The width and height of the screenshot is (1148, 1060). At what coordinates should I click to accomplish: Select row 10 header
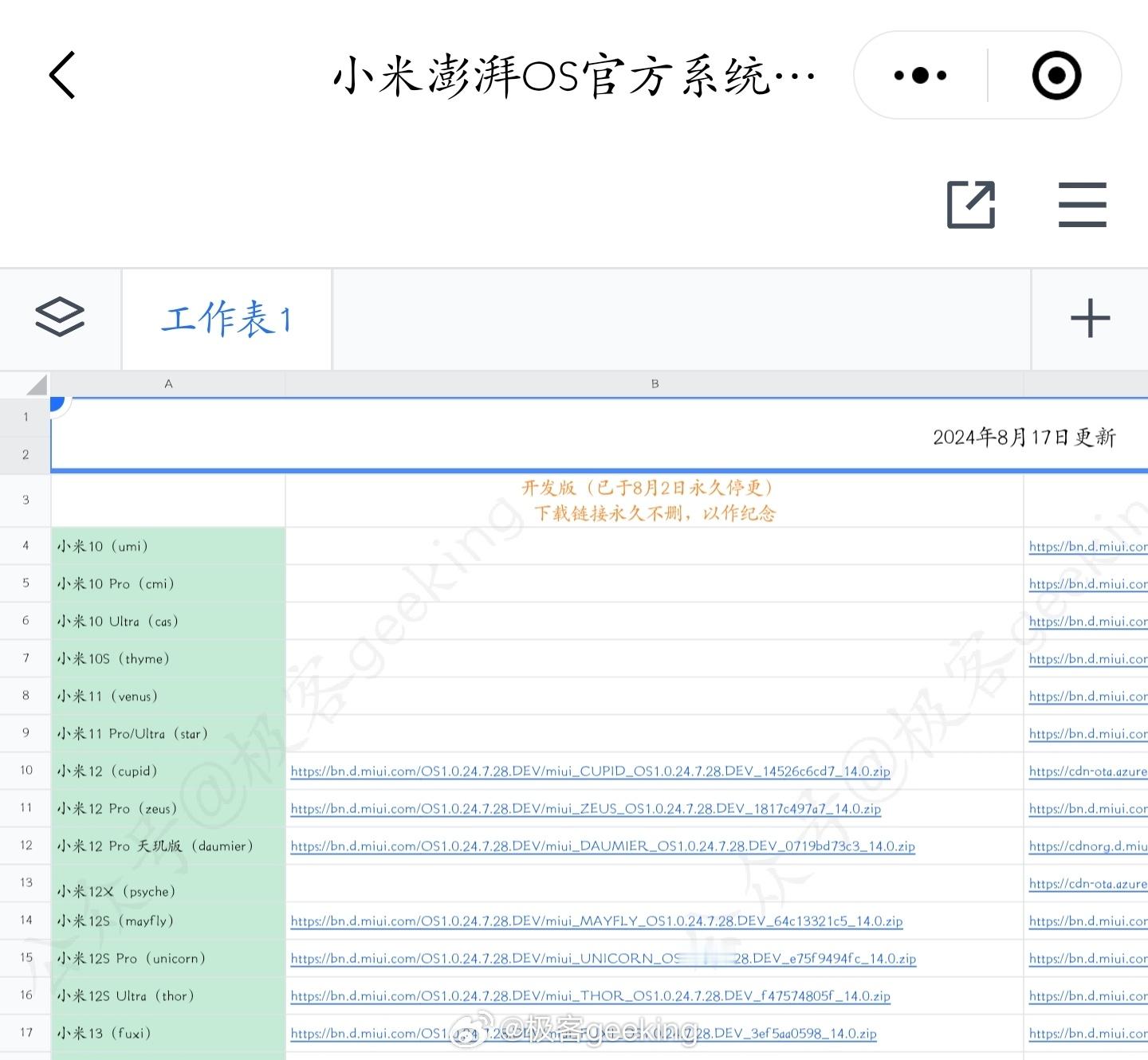pos(26,771)
